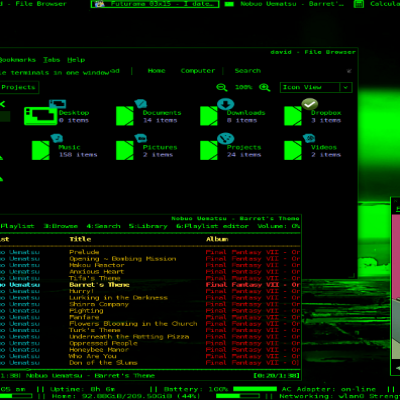The image size is (400, 400).
Task: Open the Documents folder icon
Action: click(125, 116)
